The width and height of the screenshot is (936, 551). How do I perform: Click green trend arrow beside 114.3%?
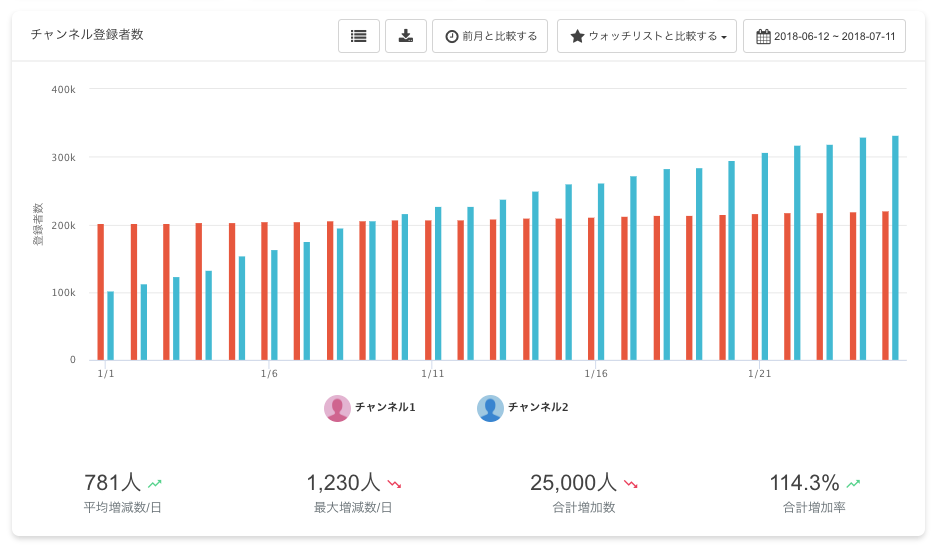[854, 484]
